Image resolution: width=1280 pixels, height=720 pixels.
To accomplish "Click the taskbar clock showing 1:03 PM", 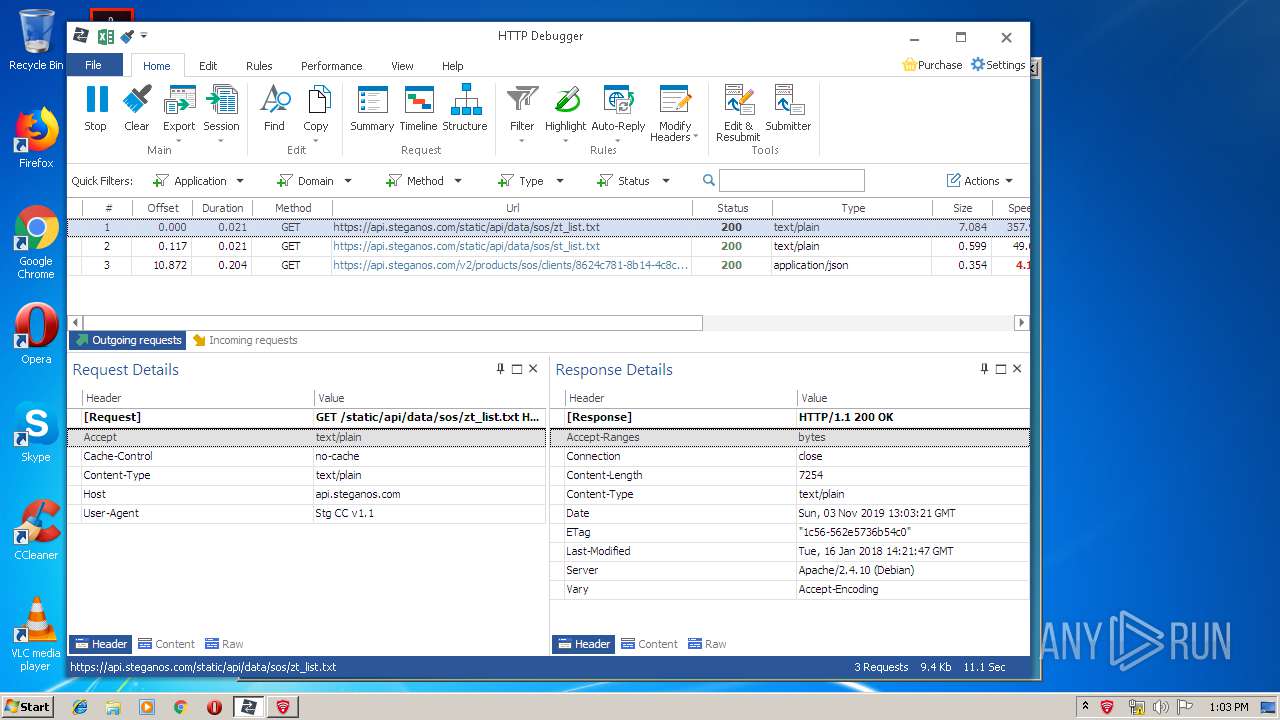I will (1228, 707).
